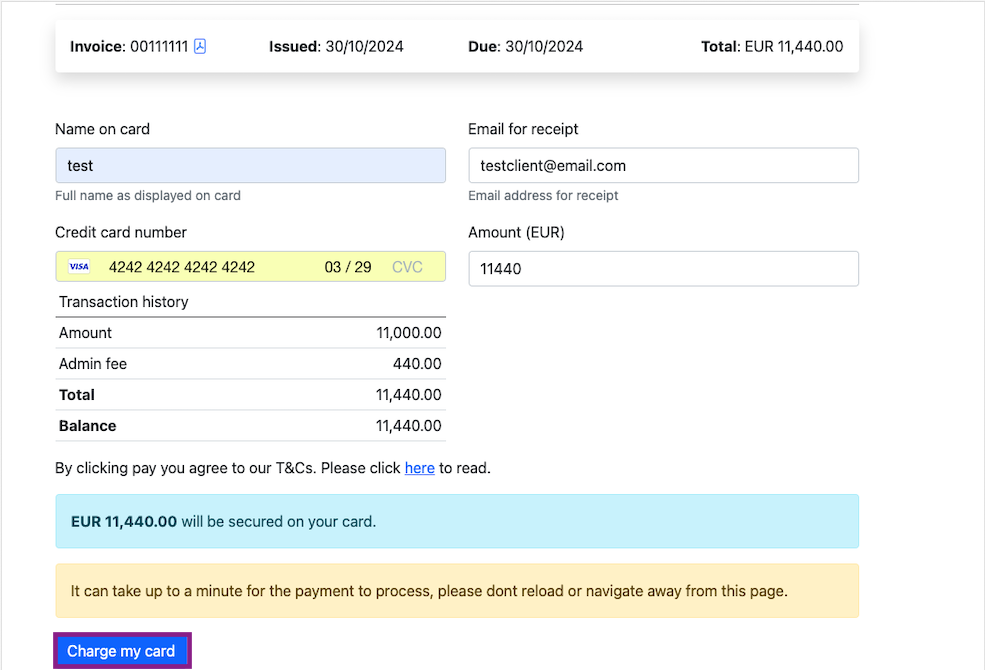Viewport: 985px width, 670px height.
Task: Click the invoice Total EUR 11,440.00
Action: click(793, 47)
